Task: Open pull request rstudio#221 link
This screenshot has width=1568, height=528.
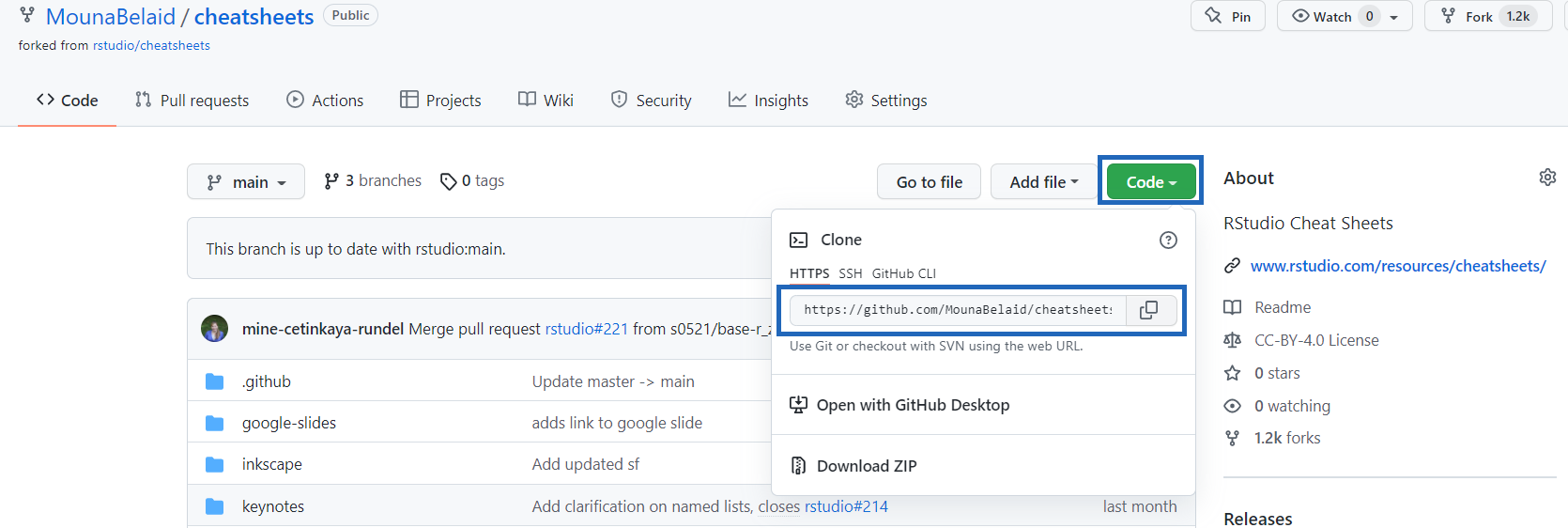Action: [x=587, y=329]
